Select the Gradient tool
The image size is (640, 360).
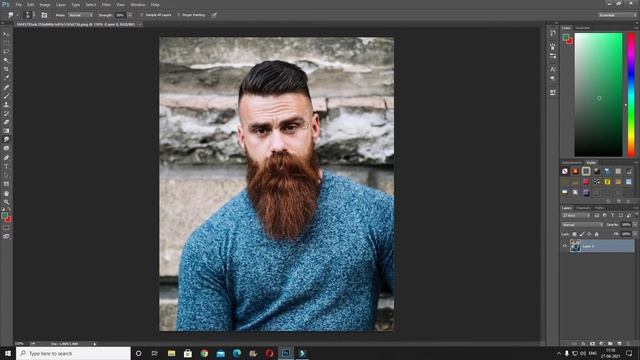pyautogui.click(x=6, y=131)
